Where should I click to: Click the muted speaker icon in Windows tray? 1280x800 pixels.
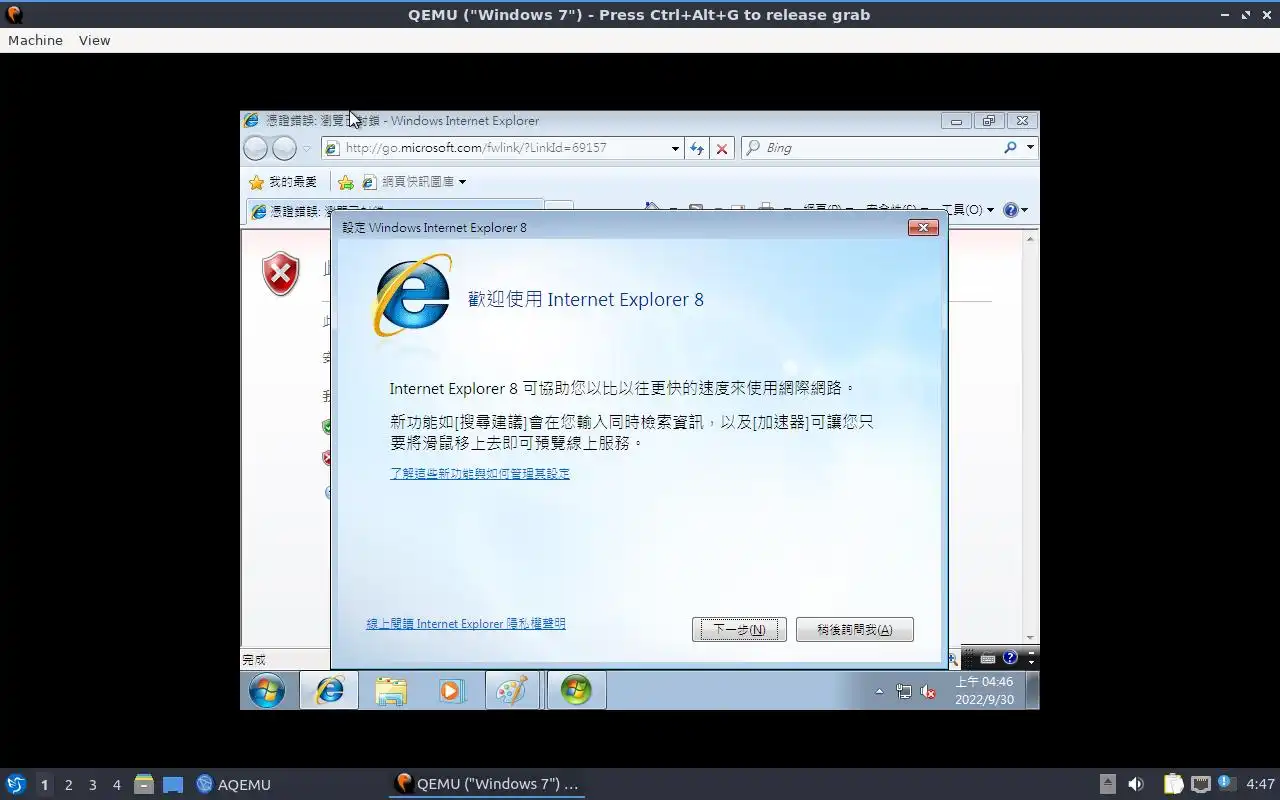(928, 691)
